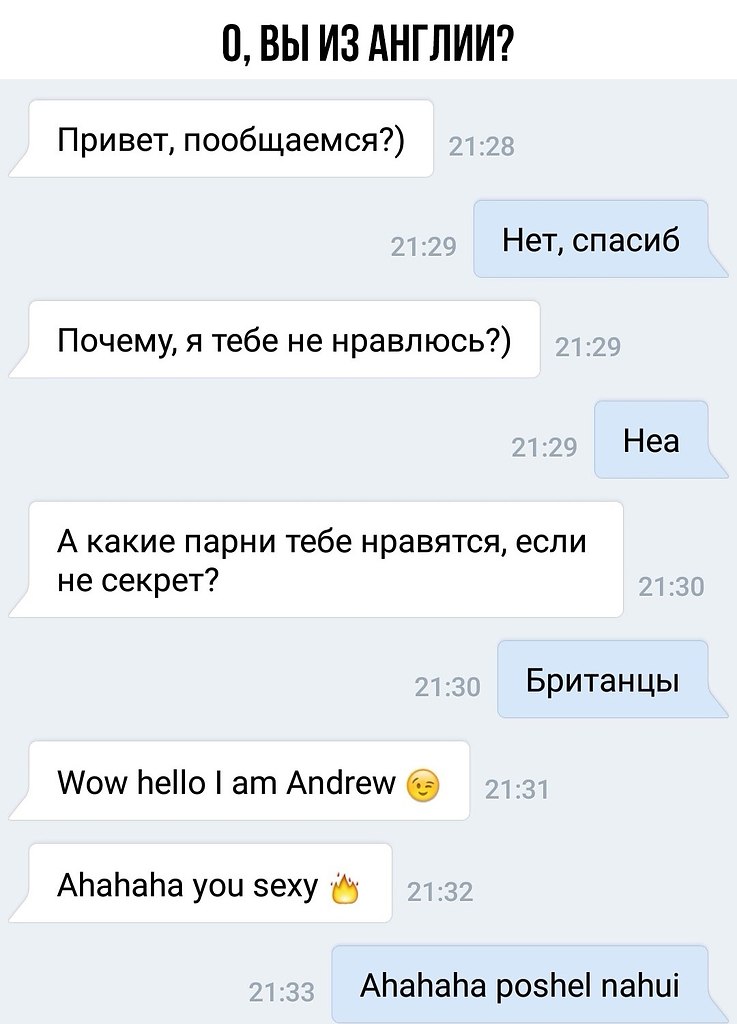The height and width of the screenshot is (1024, 737).
Task: Click the 21:29 timestamp beside "Нет, спасиб"
Action: (x=423, y=247)
